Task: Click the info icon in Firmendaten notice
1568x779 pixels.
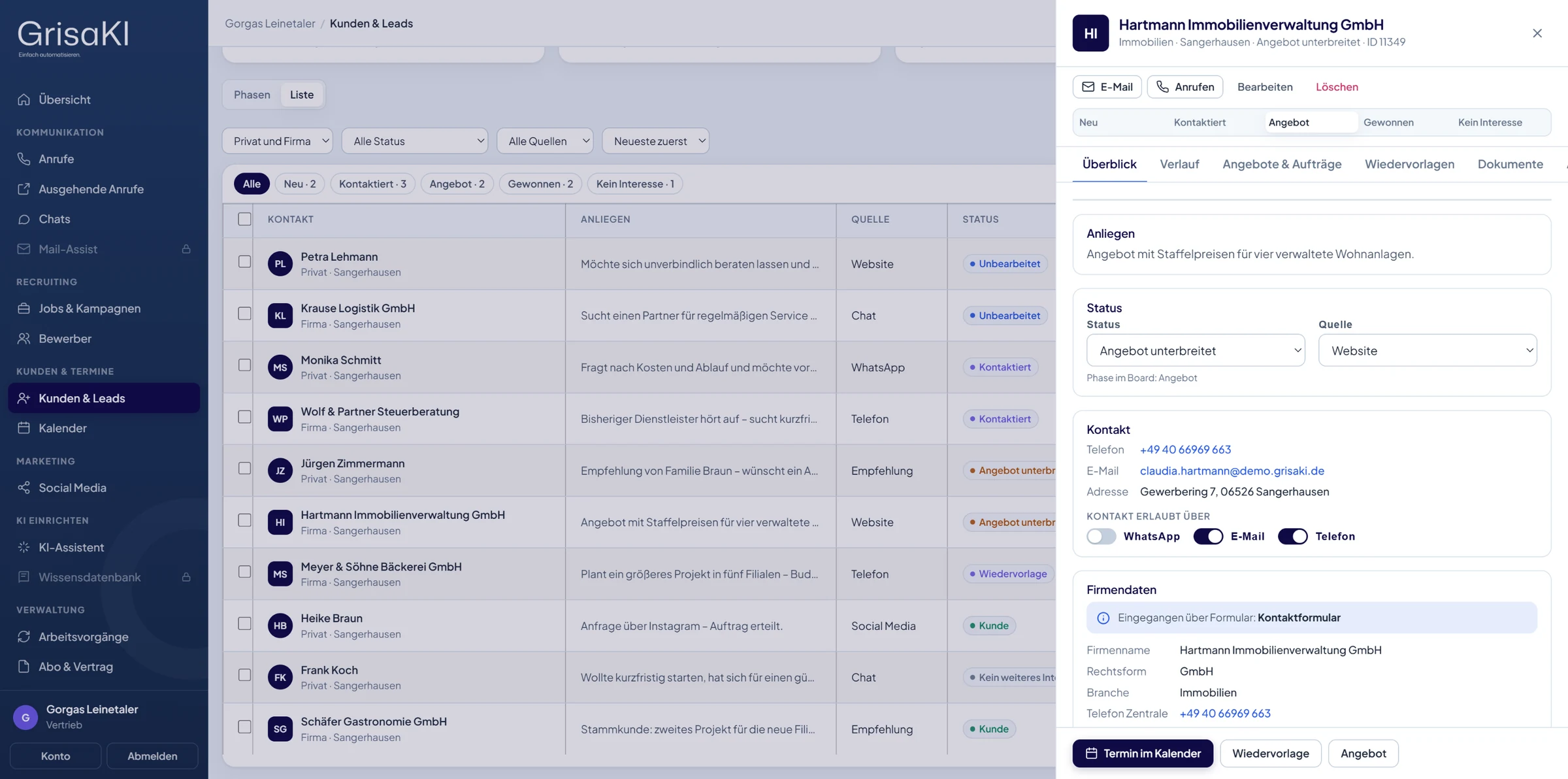Action: pyautogui.click(x=1103, y=618)
